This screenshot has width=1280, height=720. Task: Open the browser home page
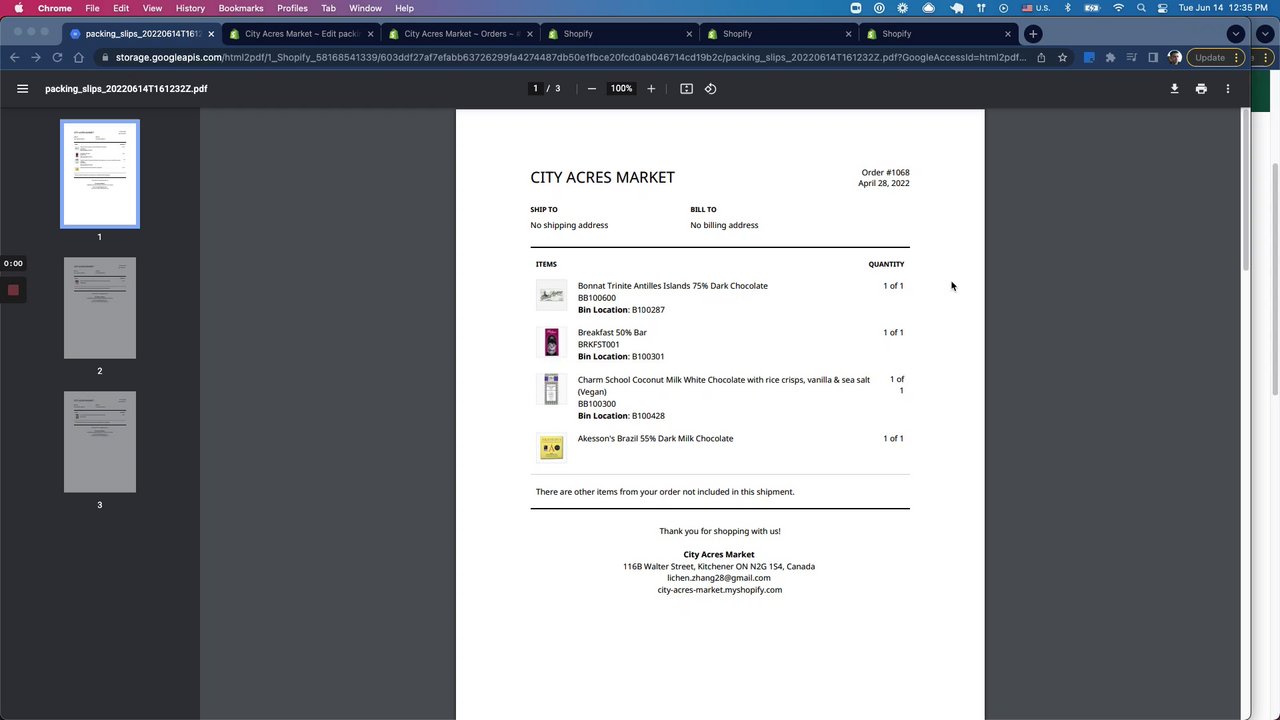[x=79, y=58]
